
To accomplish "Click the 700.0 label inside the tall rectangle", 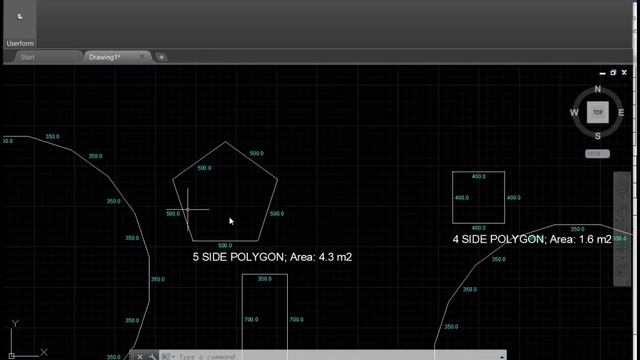I will coord(251,320).
